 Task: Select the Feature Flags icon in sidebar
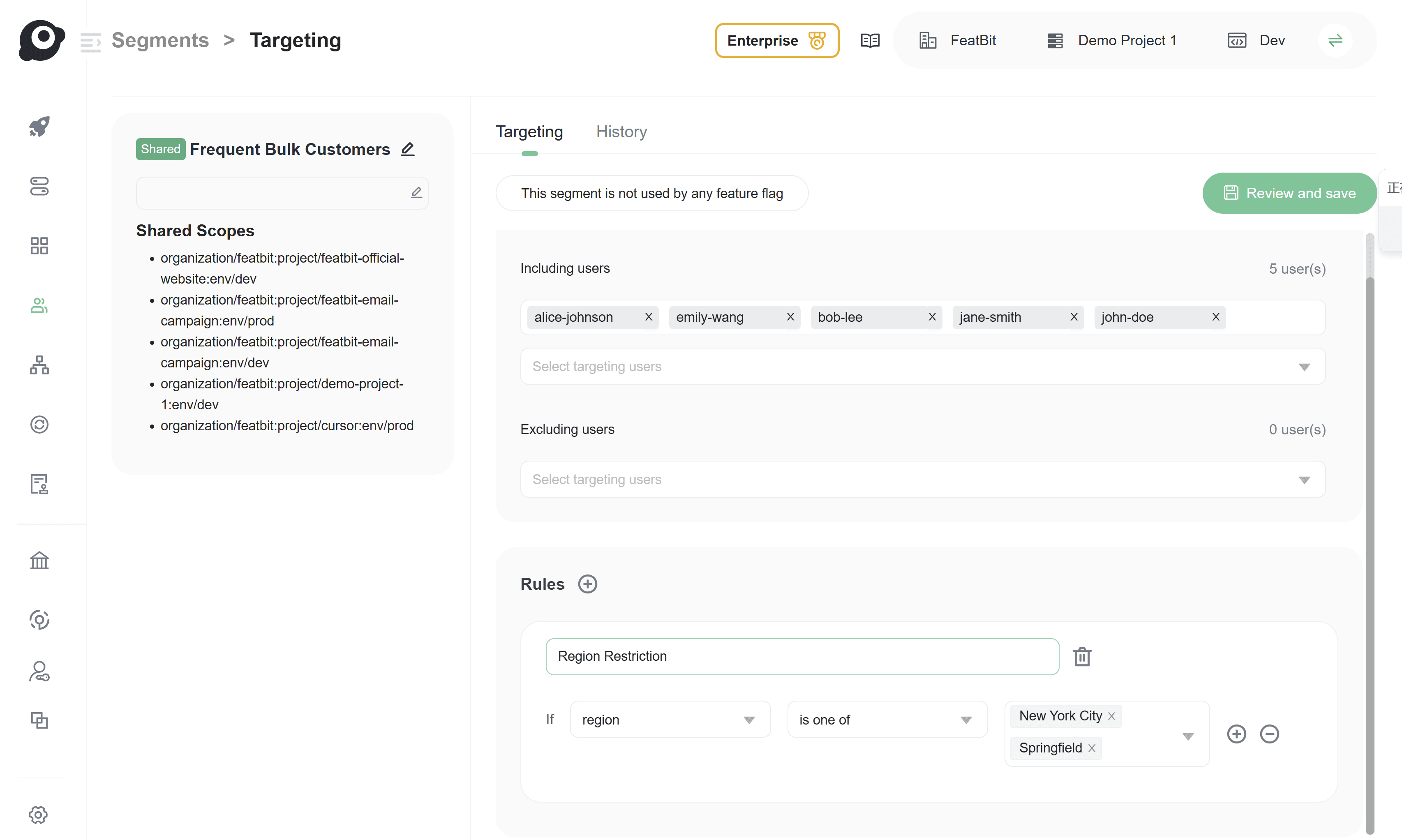click(39, 186)
